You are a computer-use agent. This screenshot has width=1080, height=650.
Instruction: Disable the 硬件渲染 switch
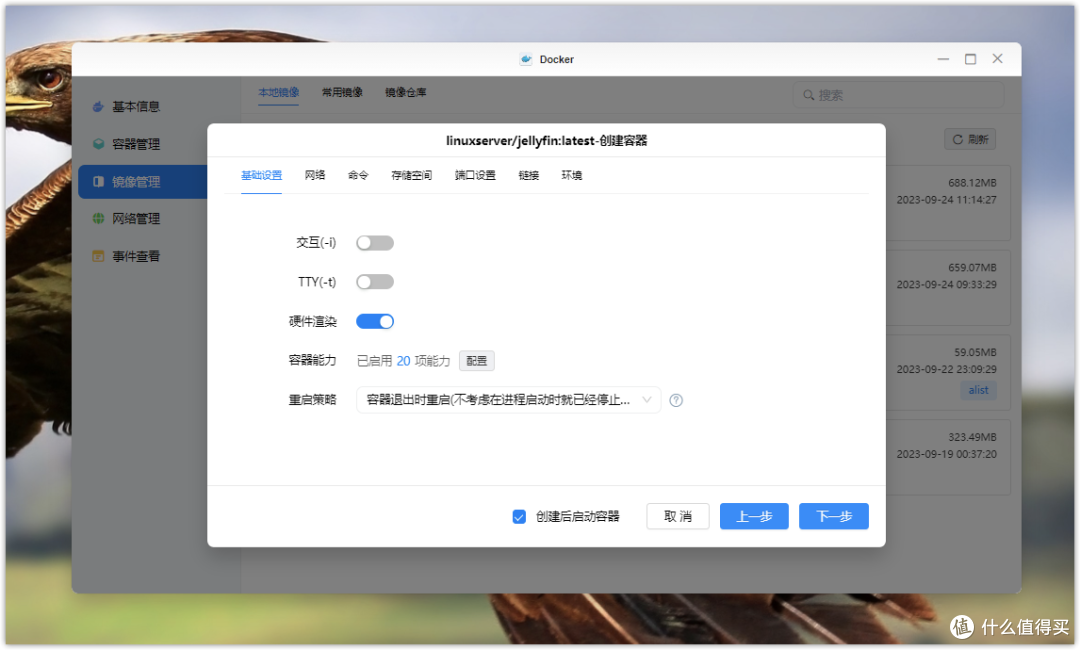pyautogui.click(x=375, y=321)
